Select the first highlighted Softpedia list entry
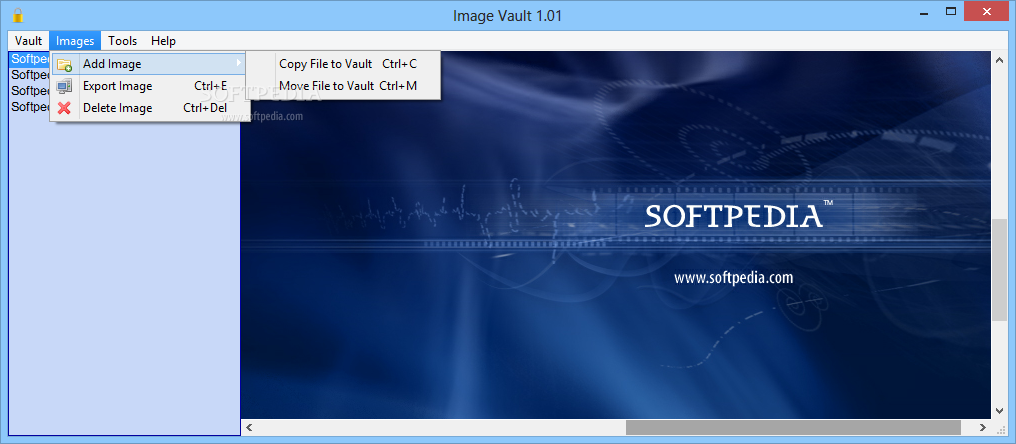This screenshot has width=1016, height=444. [x=30, y=59]
